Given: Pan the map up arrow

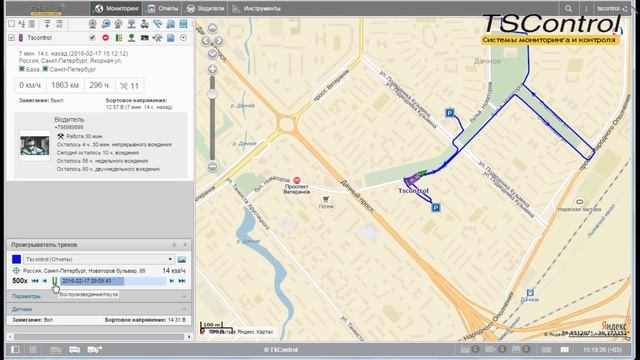Looking at the screenshot, I should click(x=212, y=28).
